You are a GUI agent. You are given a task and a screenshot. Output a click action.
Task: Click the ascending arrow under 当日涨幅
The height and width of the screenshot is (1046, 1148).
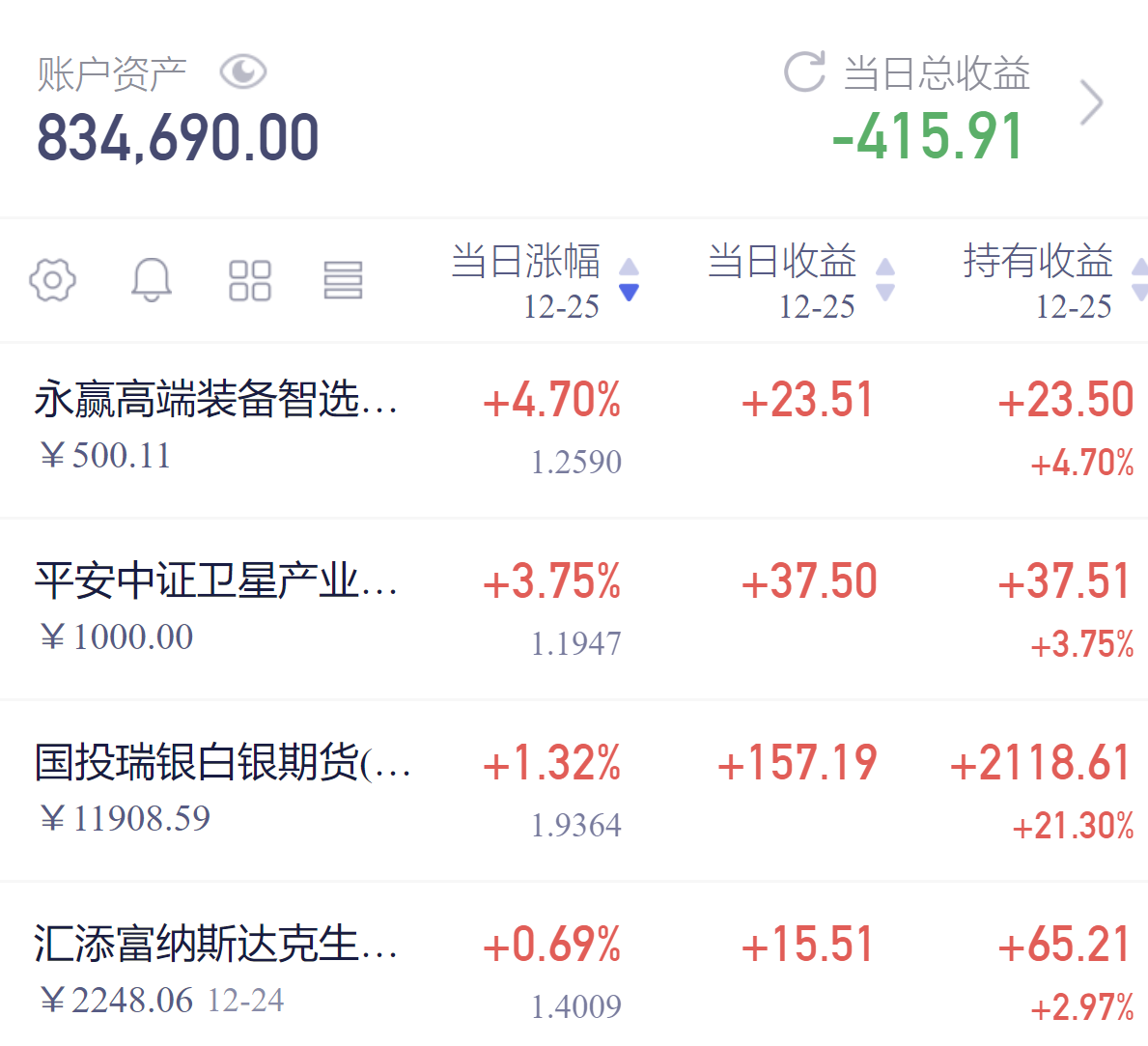point(628,268)
